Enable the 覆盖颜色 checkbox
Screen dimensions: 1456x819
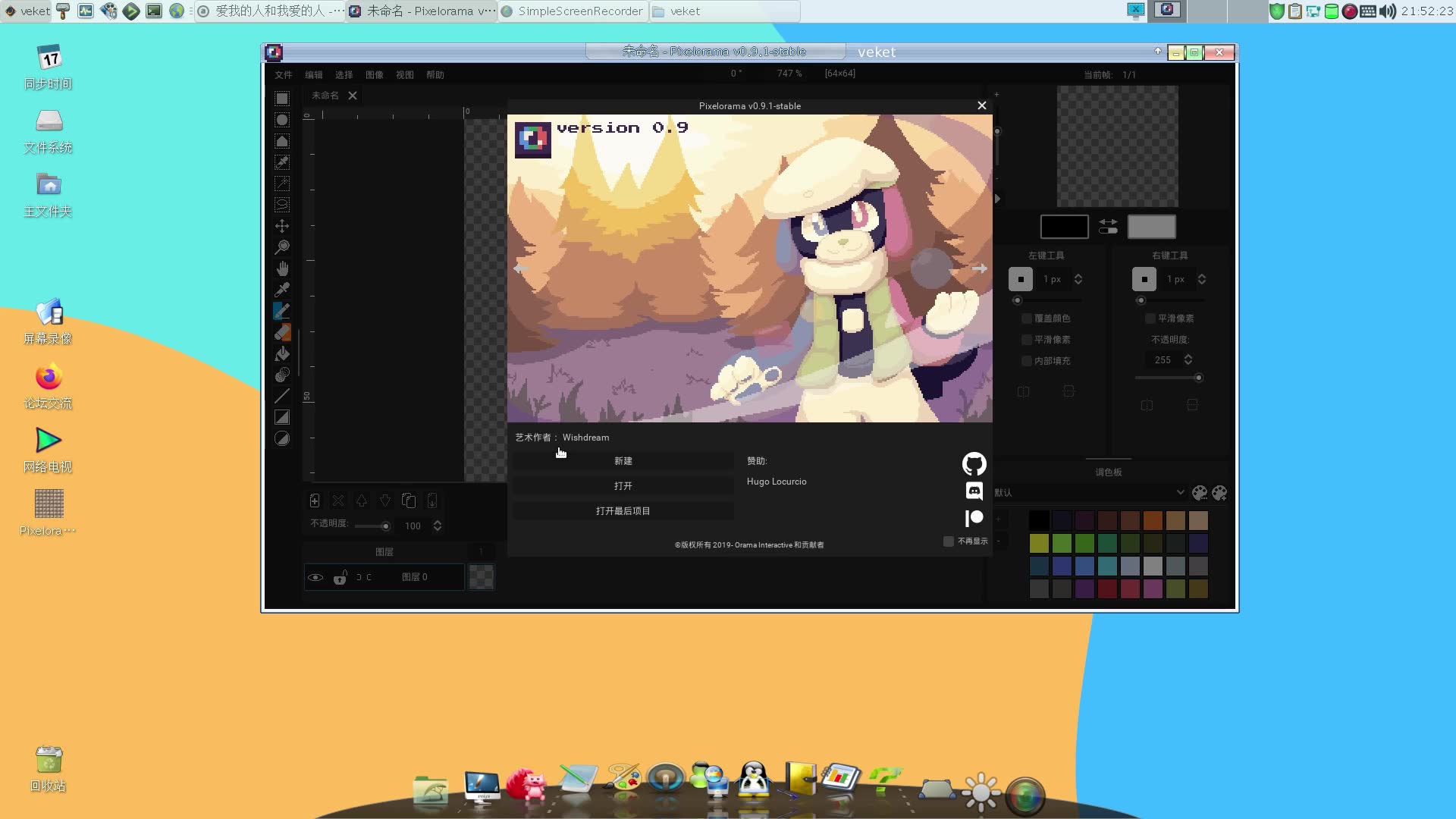[x=1027, y=318]
